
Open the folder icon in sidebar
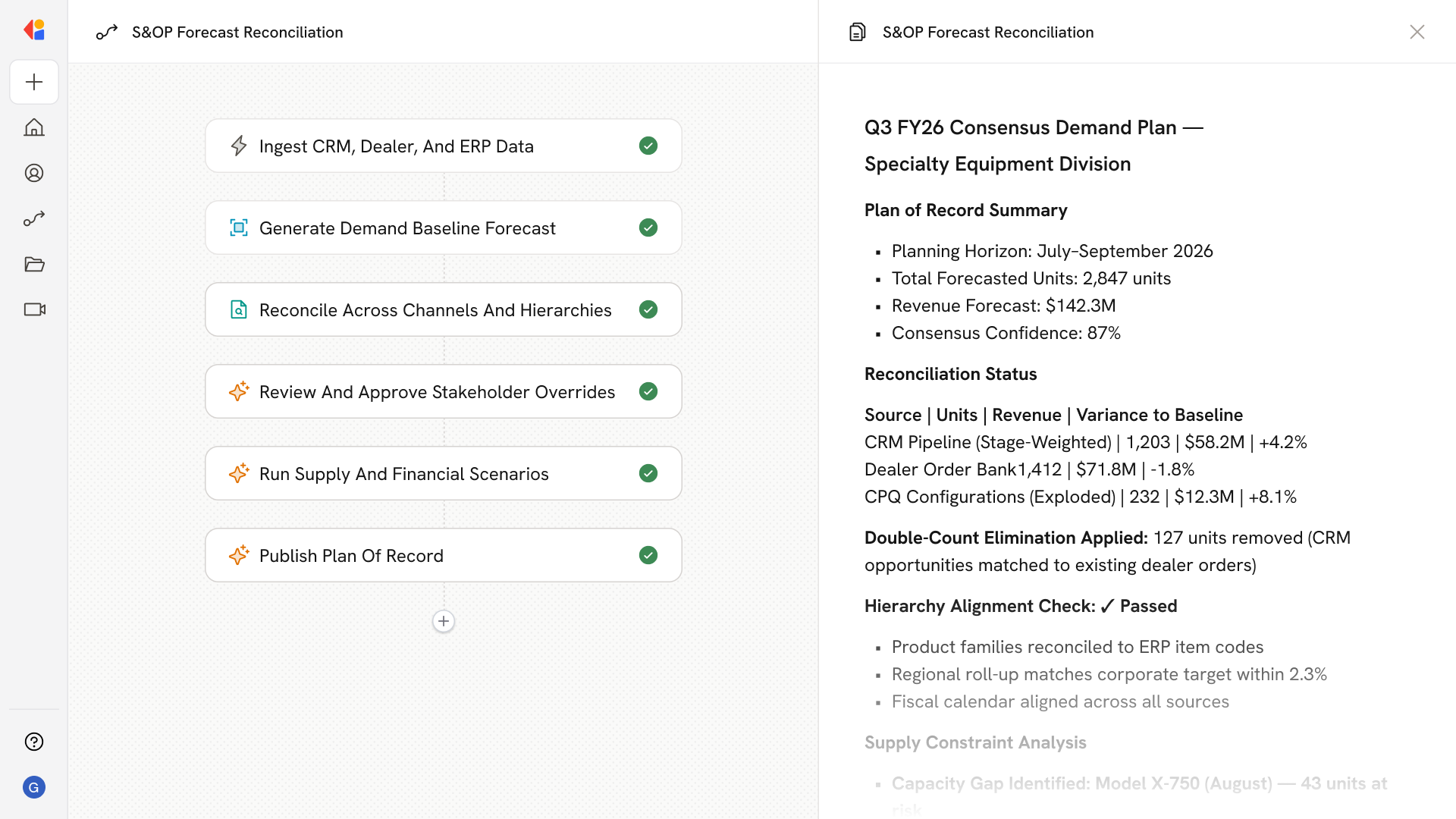(34, 264)
